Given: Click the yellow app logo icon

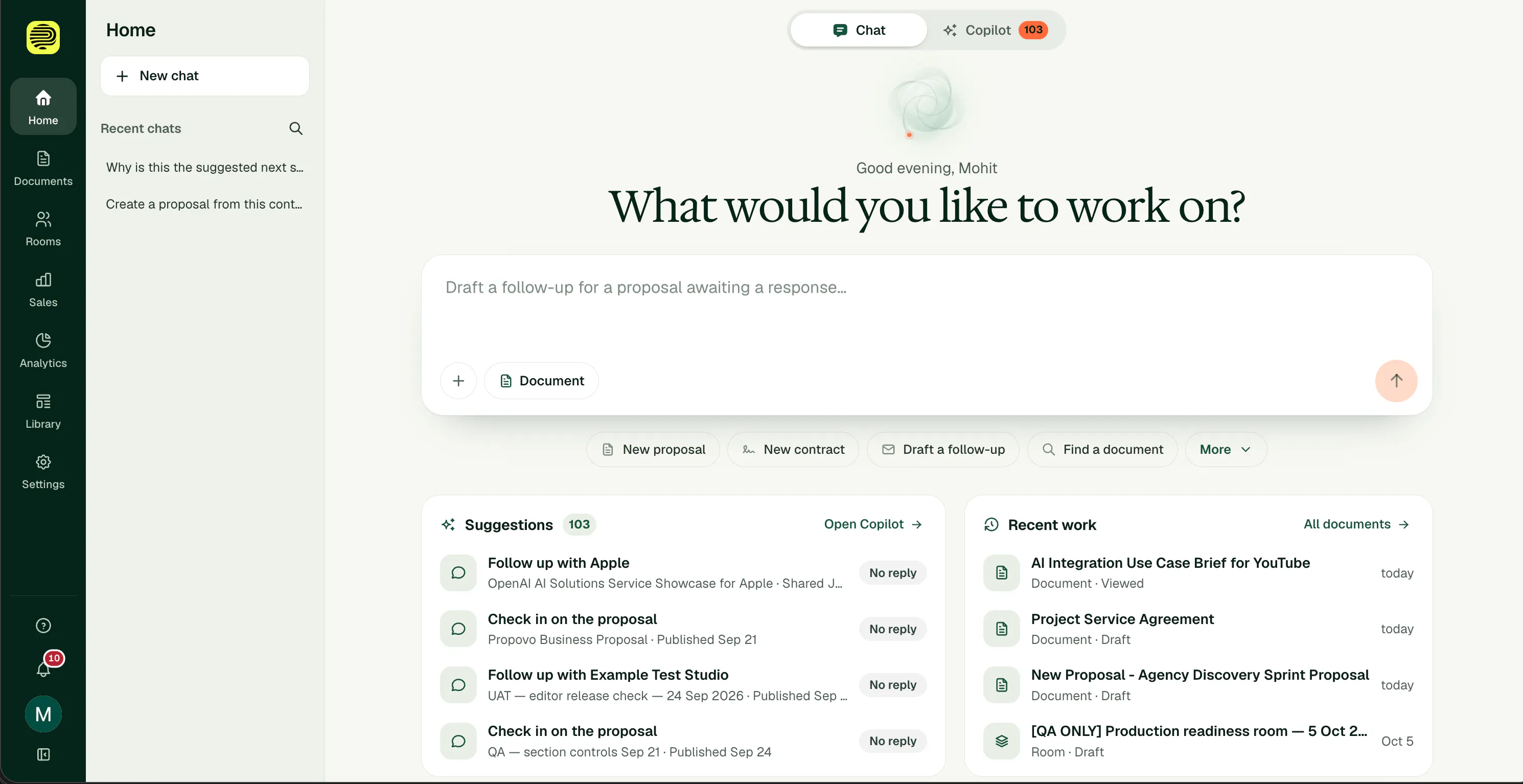Looking at the screenshot, I should tap(43, 38).
